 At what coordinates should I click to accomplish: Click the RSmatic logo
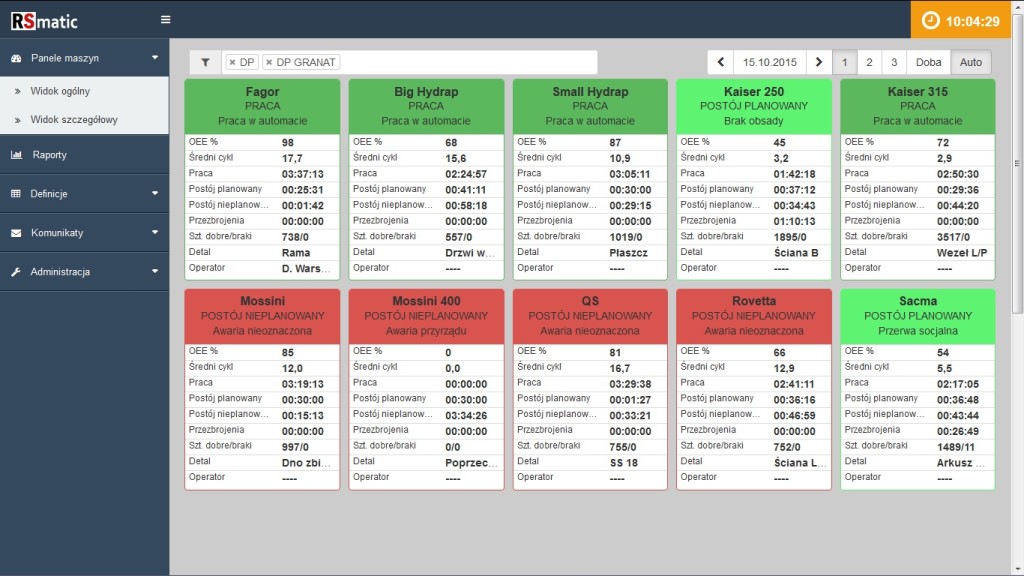point(44,21)
